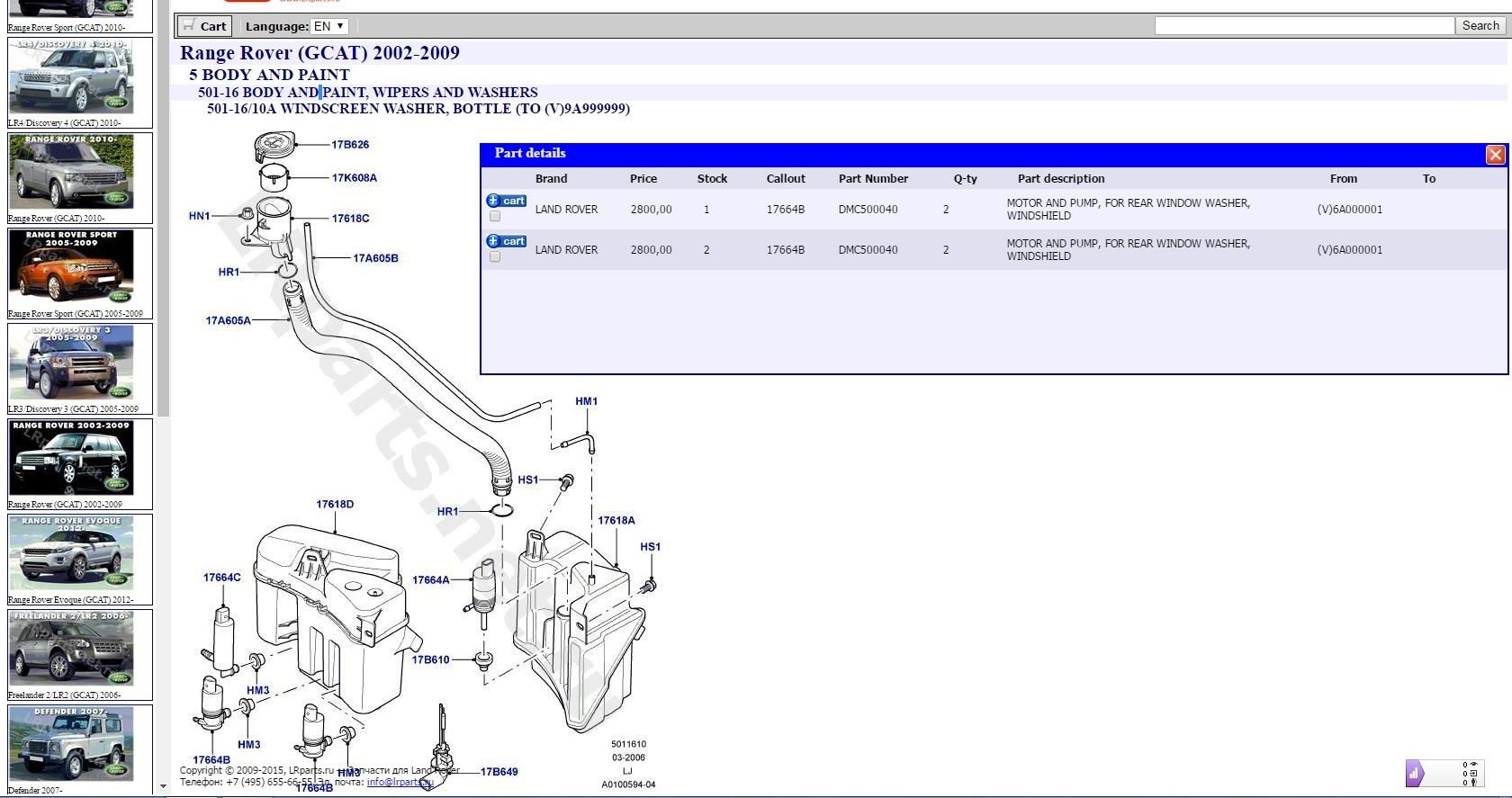Click callout HM1 in diagram
This screenshot has height=798, width=1512.
click(x=586, y=401)
